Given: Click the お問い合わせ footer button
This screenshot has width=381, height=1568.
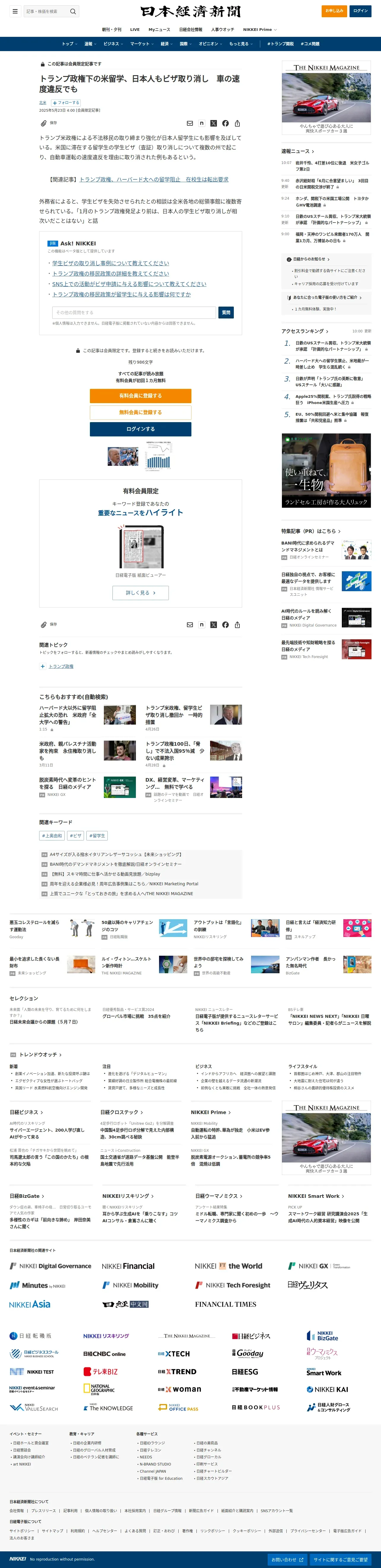Looking at the screenshot, I should point(287,1559).
